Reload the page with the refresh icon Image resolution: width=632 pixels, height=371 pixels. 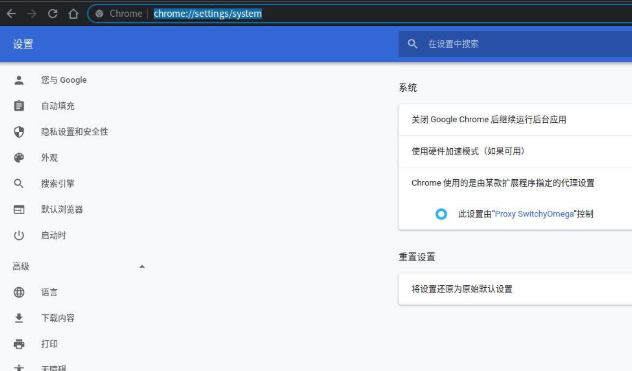52,14
